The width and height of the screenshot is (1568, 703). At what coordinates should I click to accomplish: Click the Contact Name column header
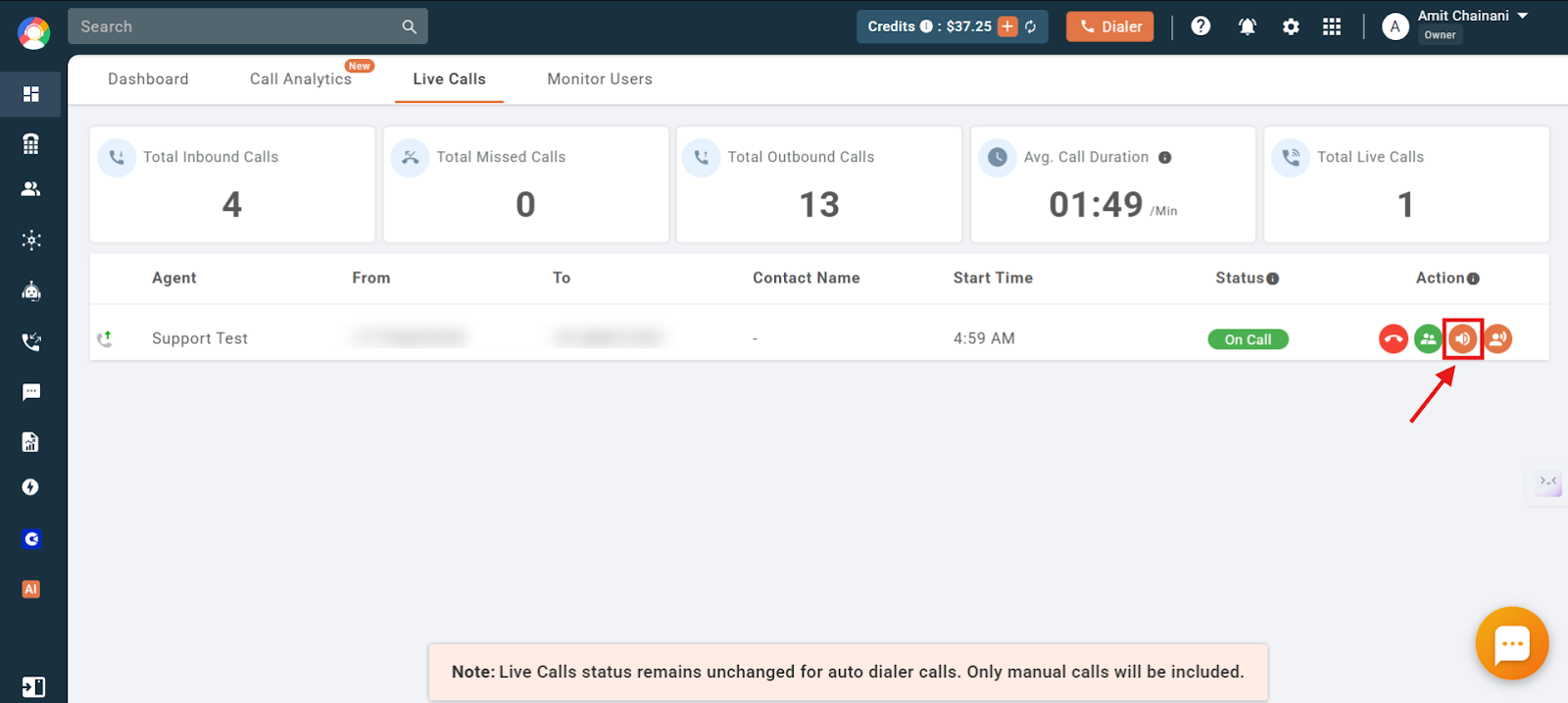point(807,278)
